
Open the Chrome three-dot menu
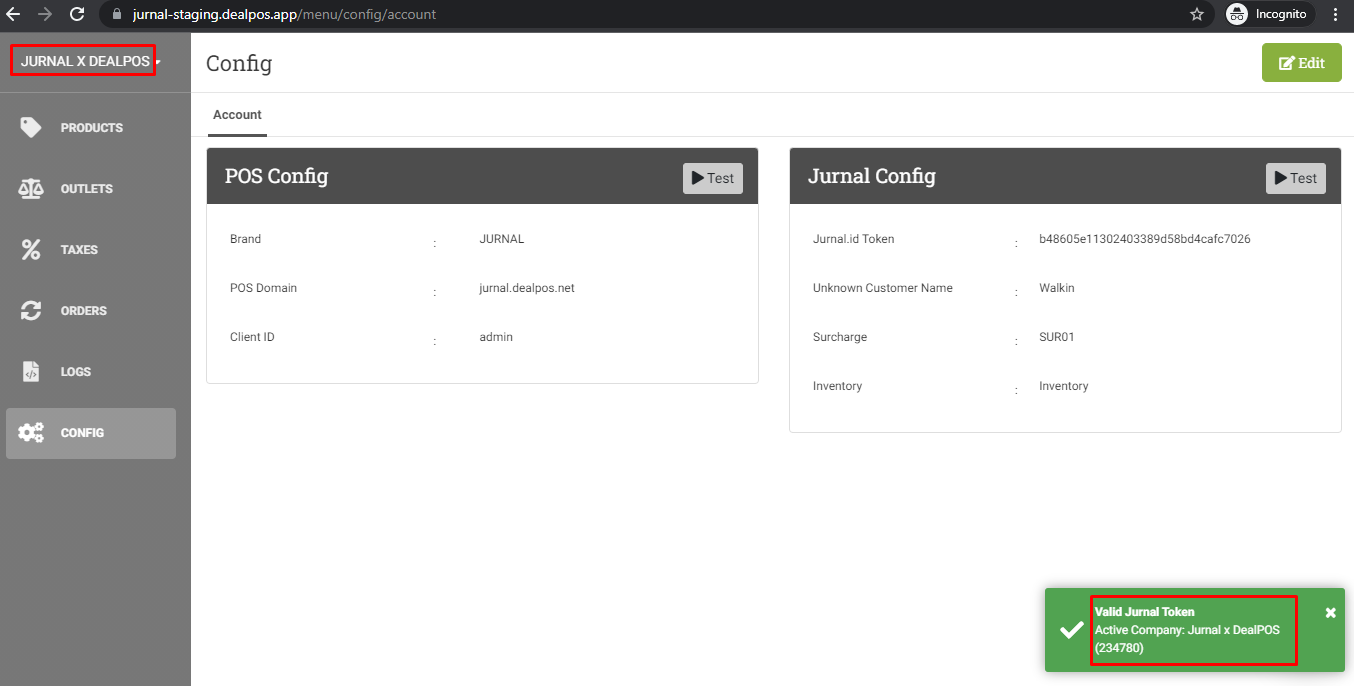(x=1335, y=15)
